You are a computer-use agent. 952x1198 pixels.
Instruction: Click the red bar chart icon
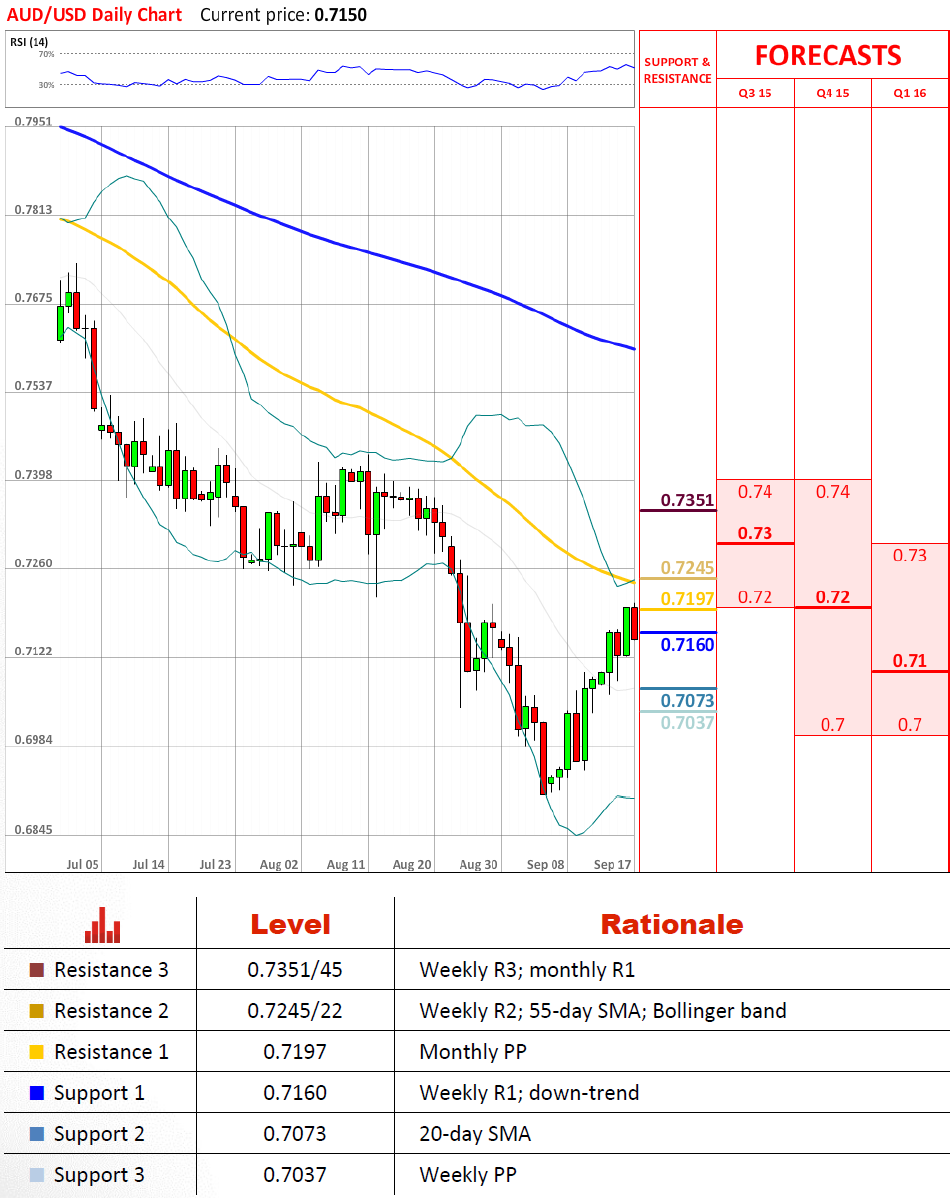(102, 925)
